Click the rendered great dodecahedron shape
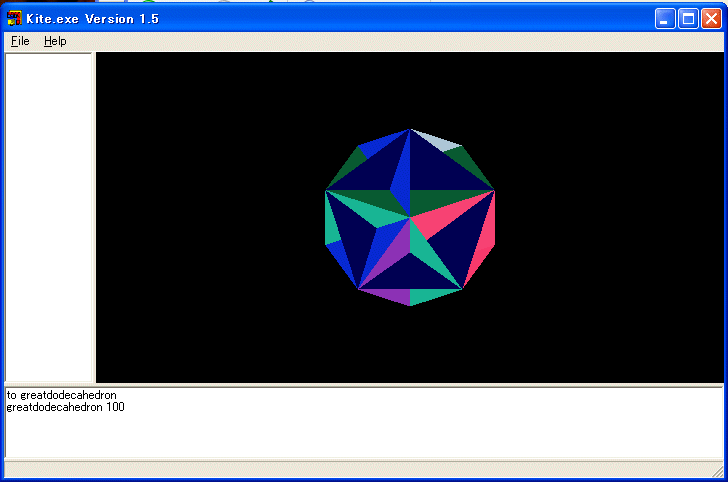The image size is (728, 482). click(x=410, y=217)
